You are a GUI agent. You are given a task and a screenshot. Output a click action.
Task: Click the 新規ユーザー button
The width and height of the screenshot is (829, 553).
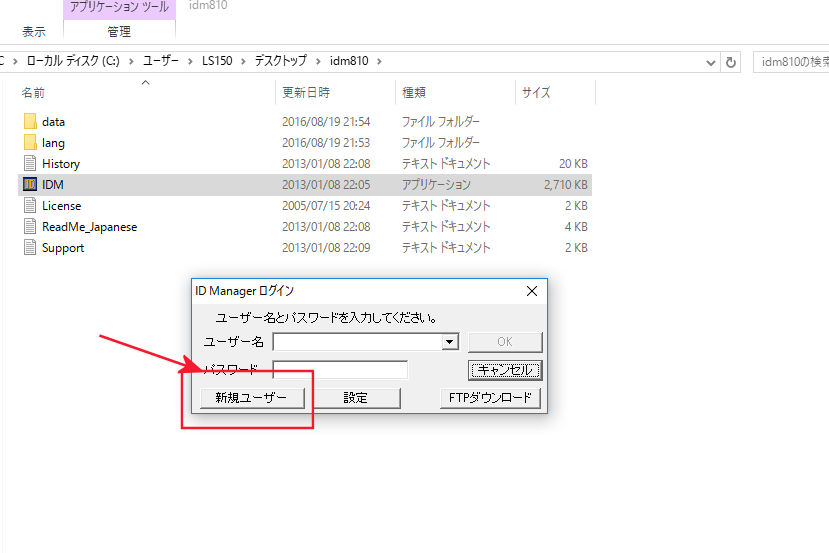click(x=252, y=398)
